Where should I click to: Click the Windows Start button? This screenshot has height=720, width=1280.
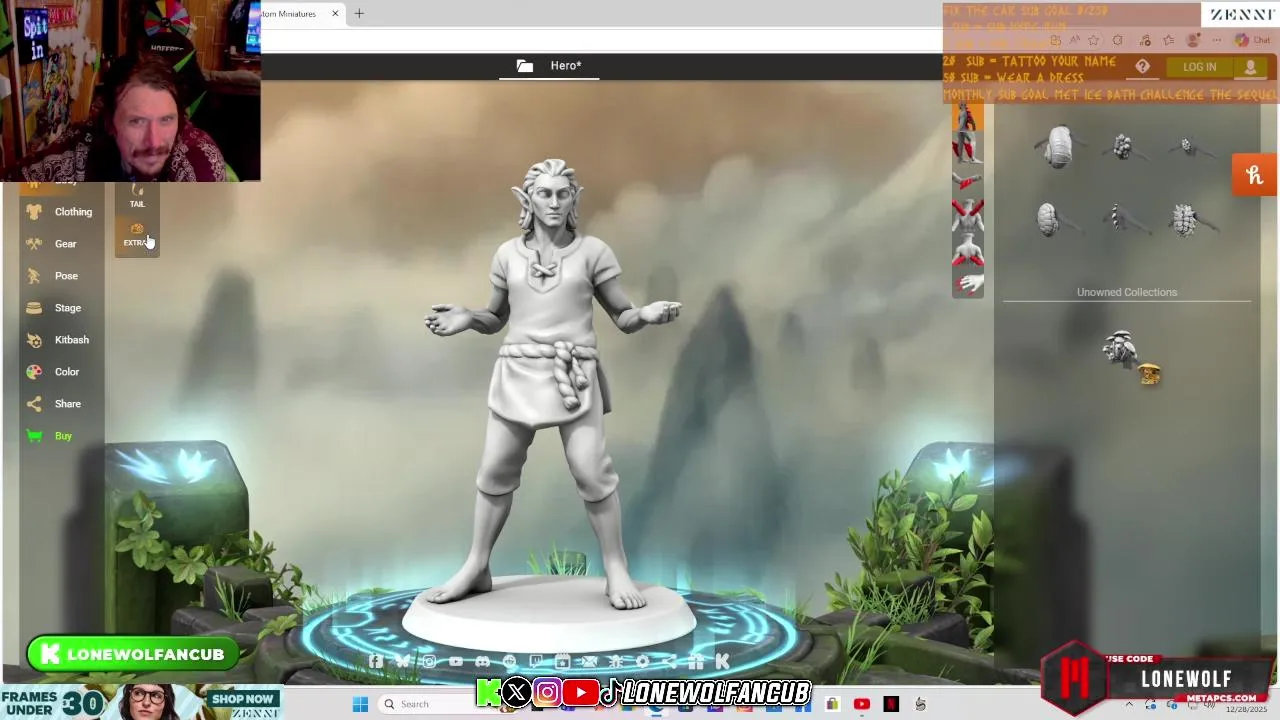[360, 704]
